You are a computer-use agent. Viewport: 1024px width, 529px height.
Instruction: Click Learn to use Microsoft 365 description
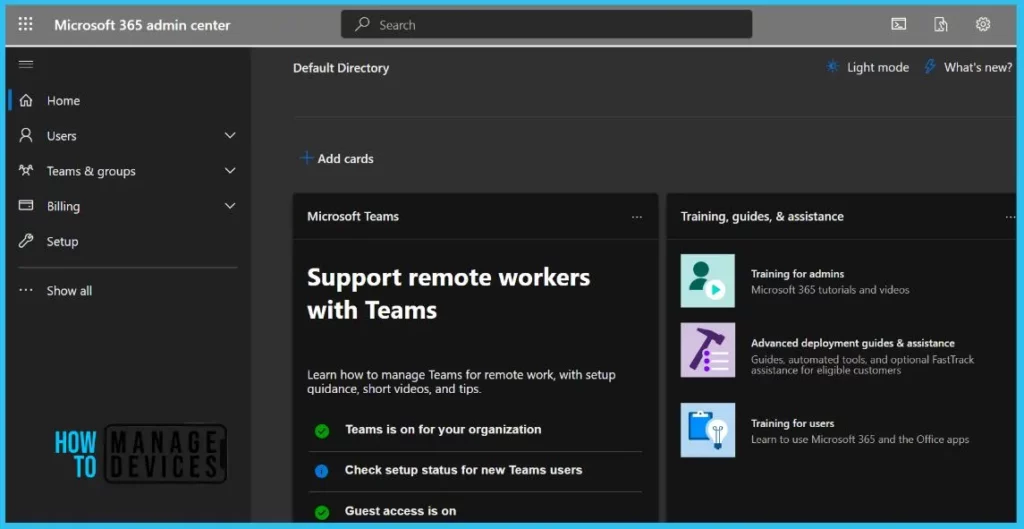(x=859, y=440)
